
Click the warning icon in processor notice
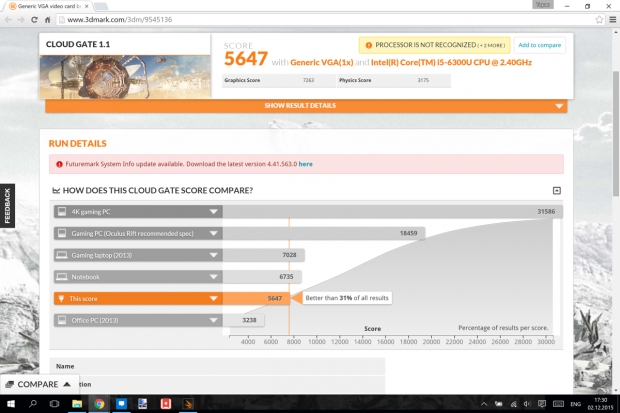click(369, 45)
